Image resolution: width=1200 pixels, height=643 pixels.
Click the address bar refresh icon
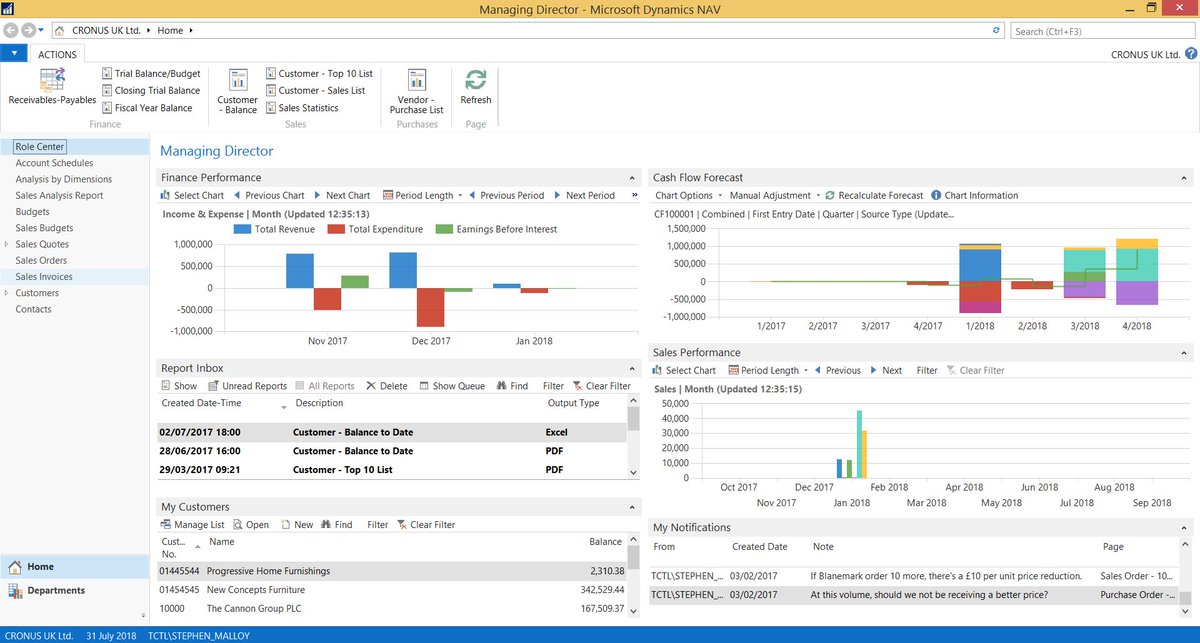(996, 31)
